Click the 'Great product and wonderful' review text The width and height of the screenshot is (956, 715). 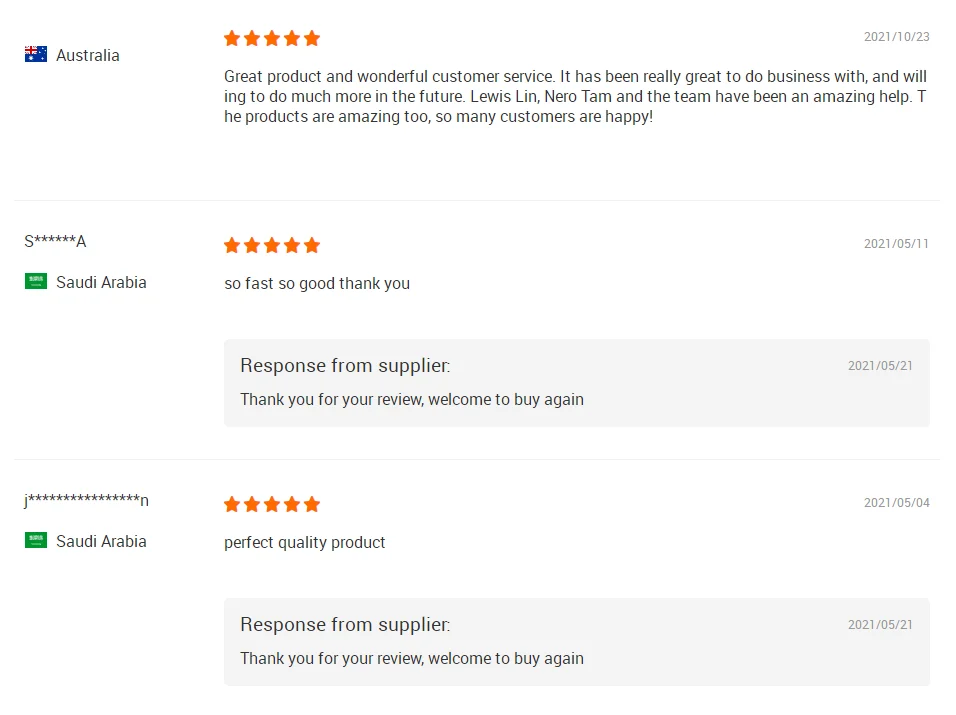click(575, 96)
